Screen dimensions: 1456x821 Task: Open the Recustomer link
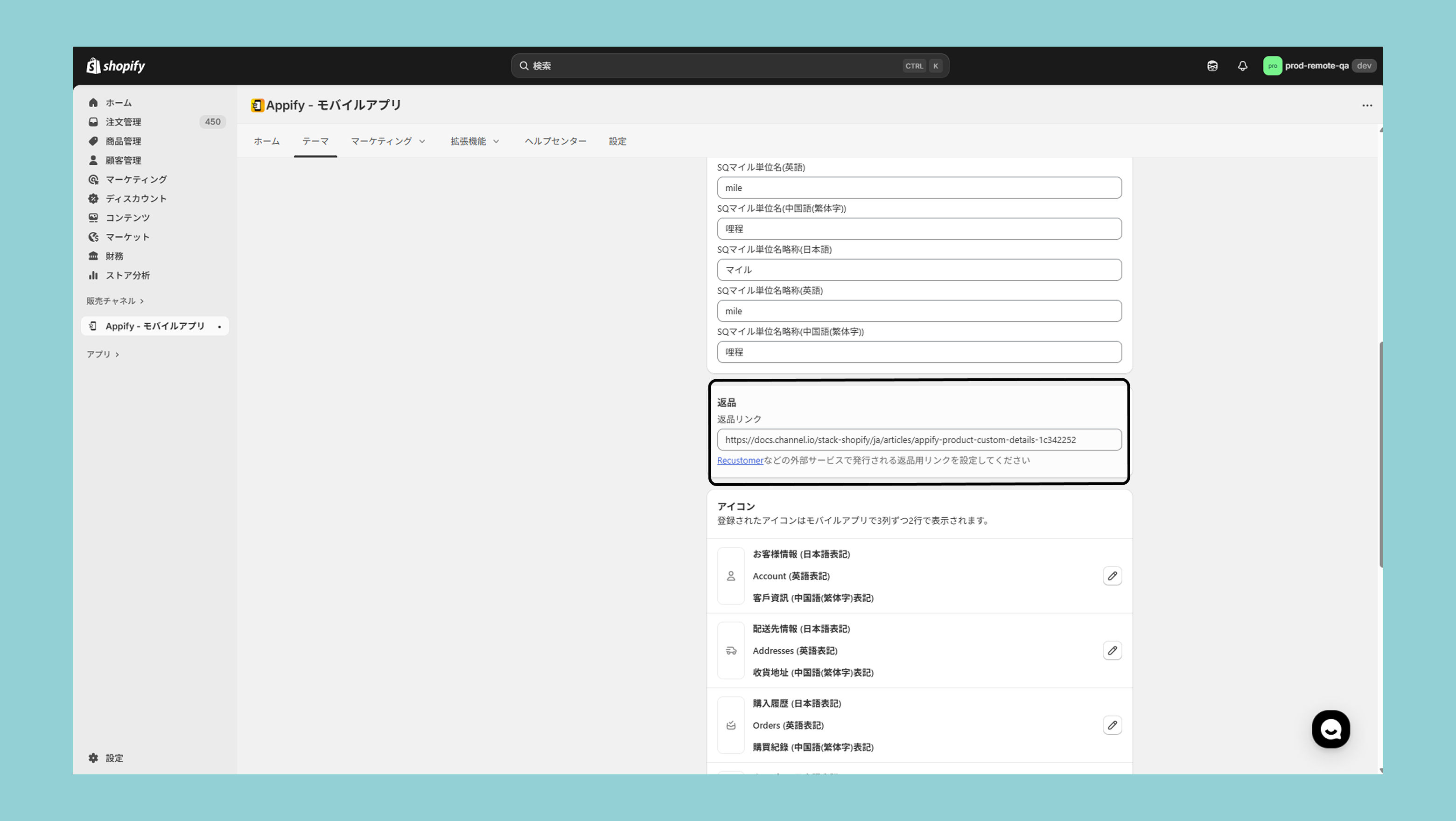pos(740,460)
